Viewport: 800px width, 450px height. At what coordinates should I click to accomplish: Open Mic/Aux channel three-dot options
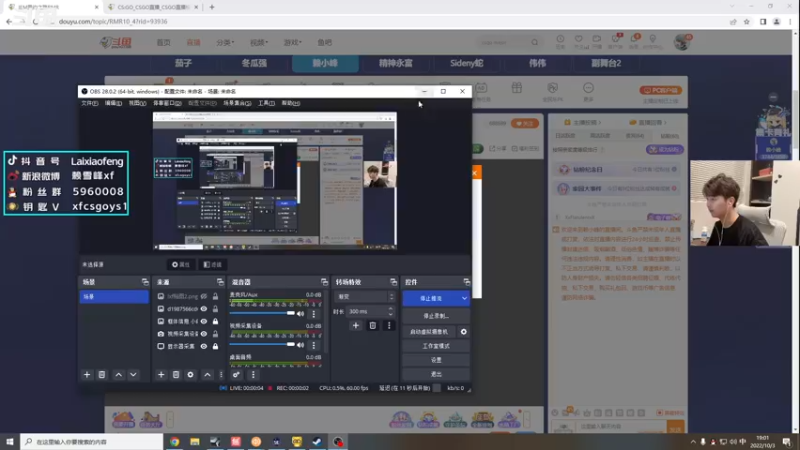pos(314,314)
